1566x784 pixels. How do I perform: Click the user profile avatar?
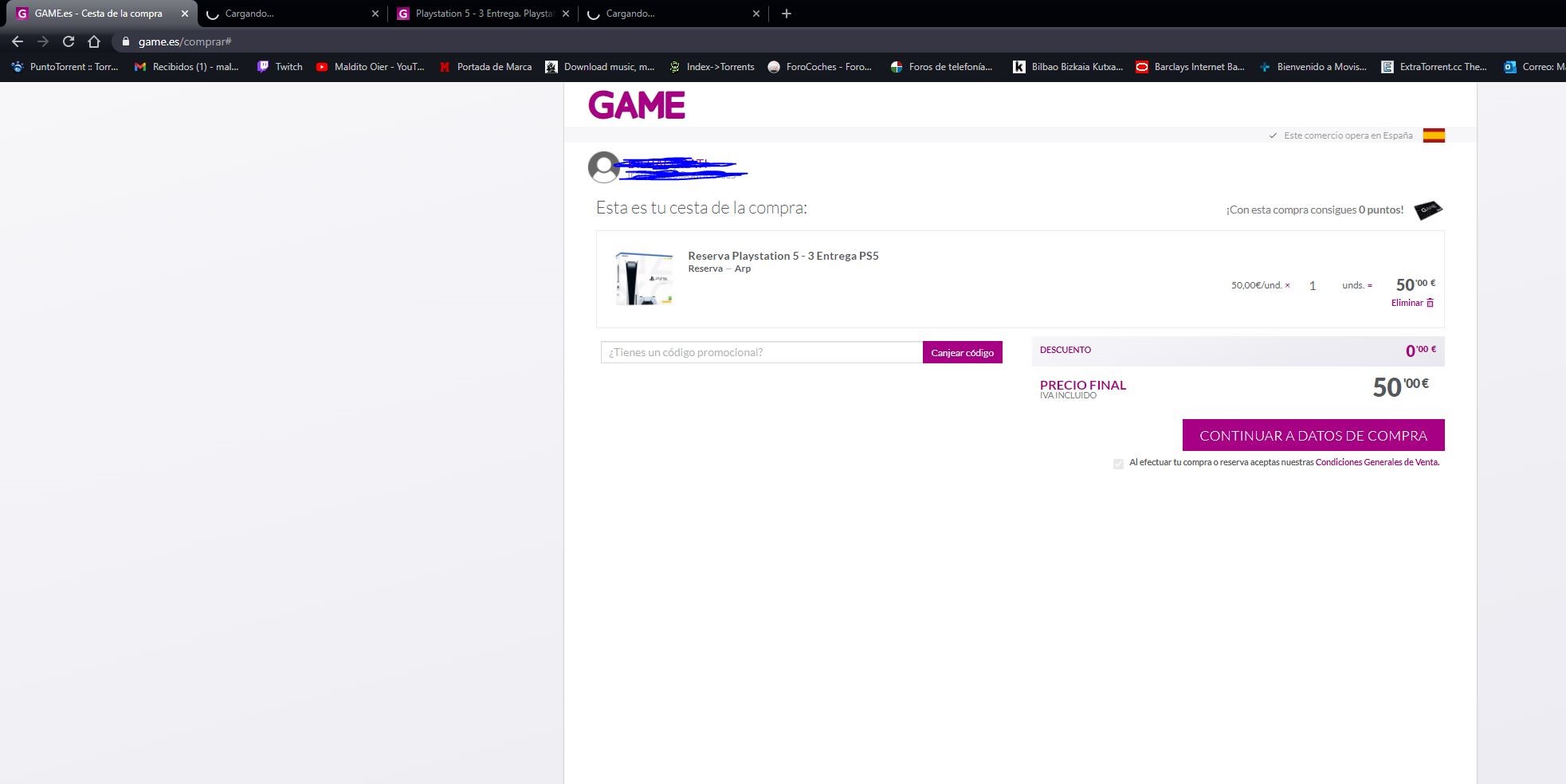(x=603, y=167)
